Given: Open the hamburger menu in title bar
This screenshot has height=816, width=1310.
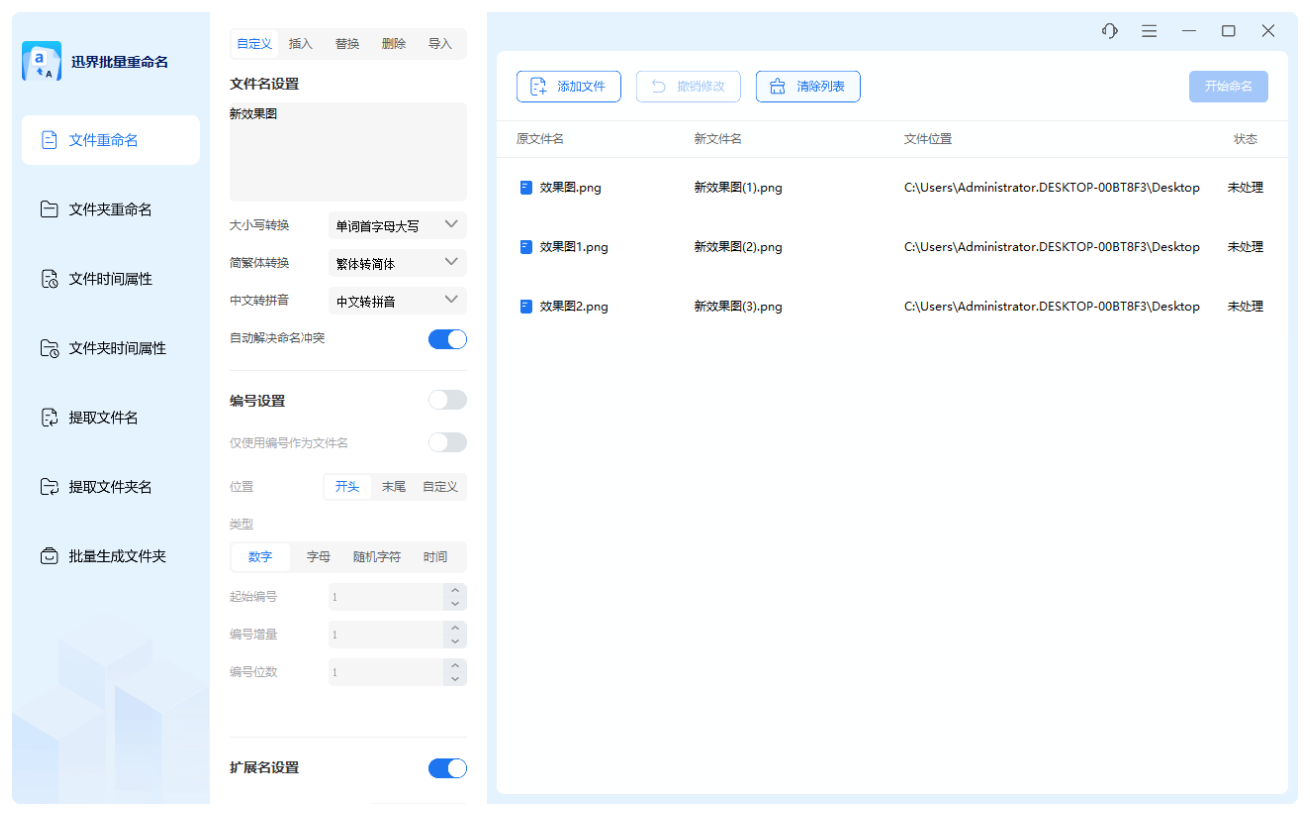Looking at the screenshot, I should (x=1149, y=31).
